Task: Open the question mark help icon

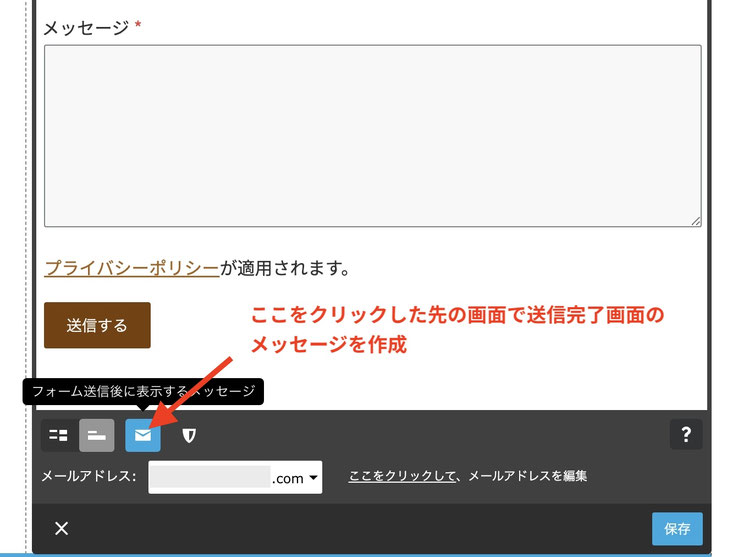Action: (686, 434)
